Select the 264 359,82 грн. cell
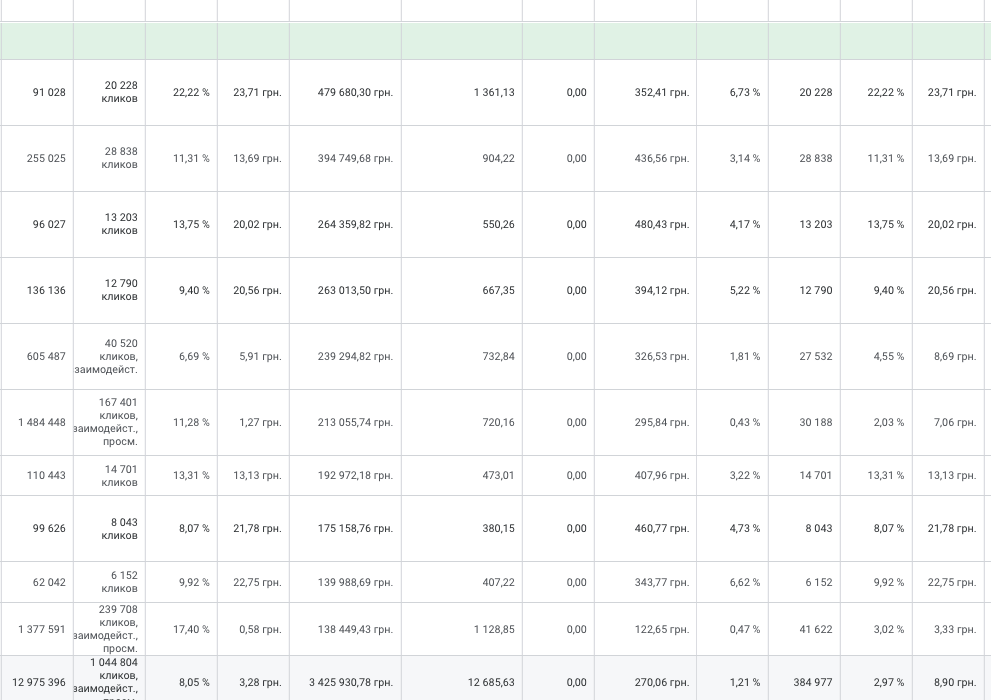The image size is (991, 700). tap(355, 224)
